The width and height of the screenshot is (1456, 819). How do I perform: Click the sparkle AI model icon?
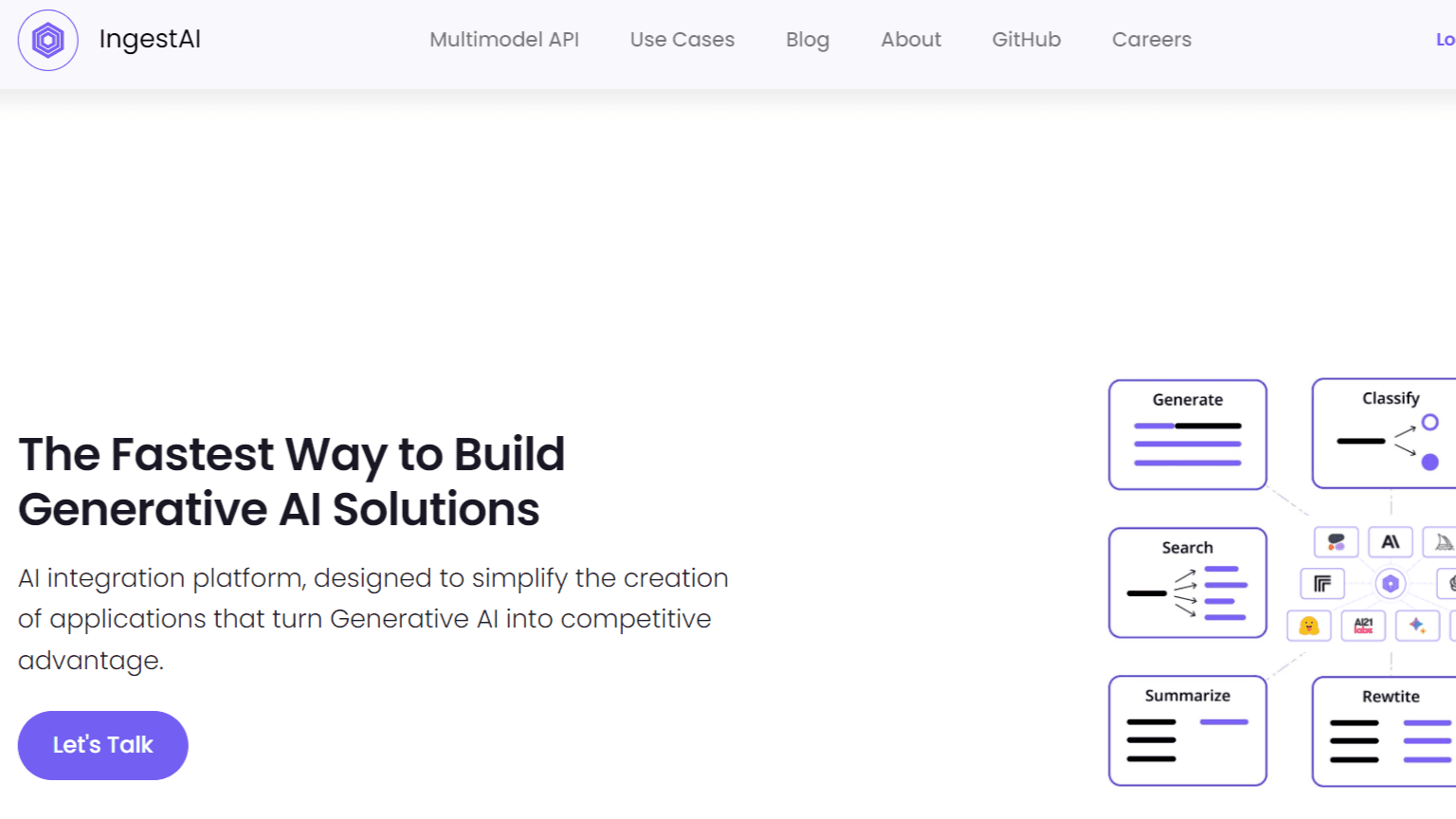1416,626
